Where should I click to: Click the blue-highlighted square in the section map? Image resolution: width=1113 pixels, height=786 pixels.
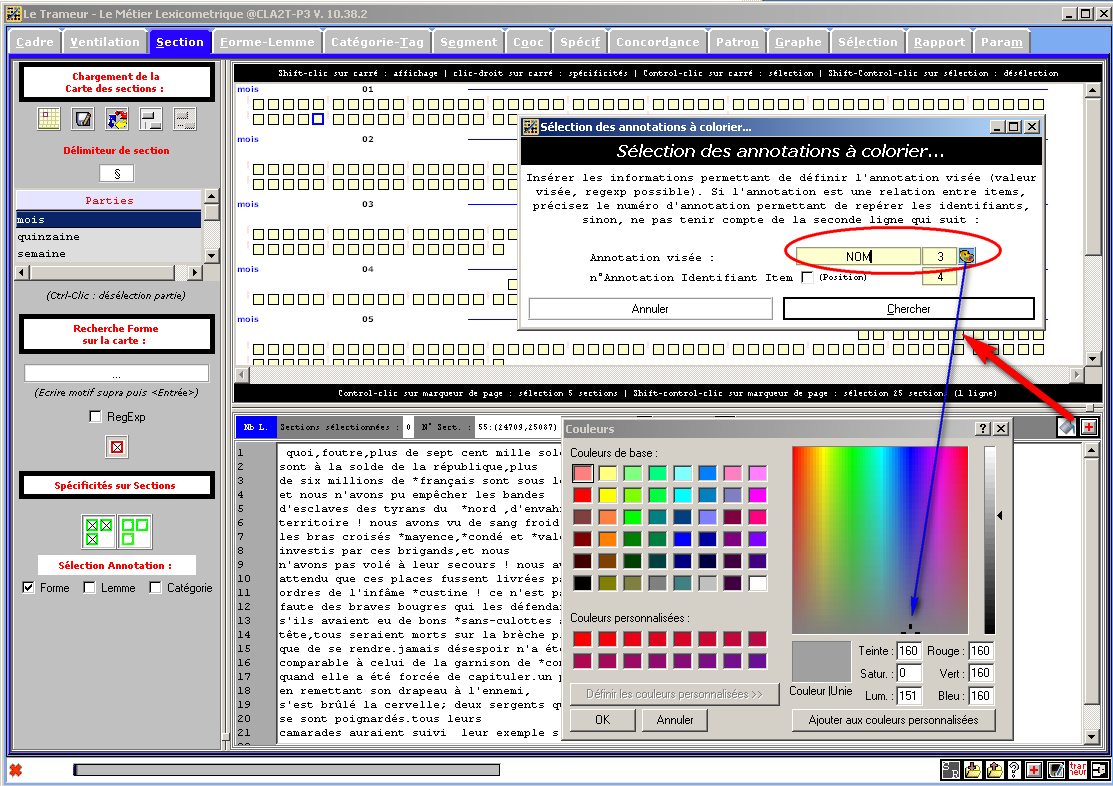click(318, 119)
